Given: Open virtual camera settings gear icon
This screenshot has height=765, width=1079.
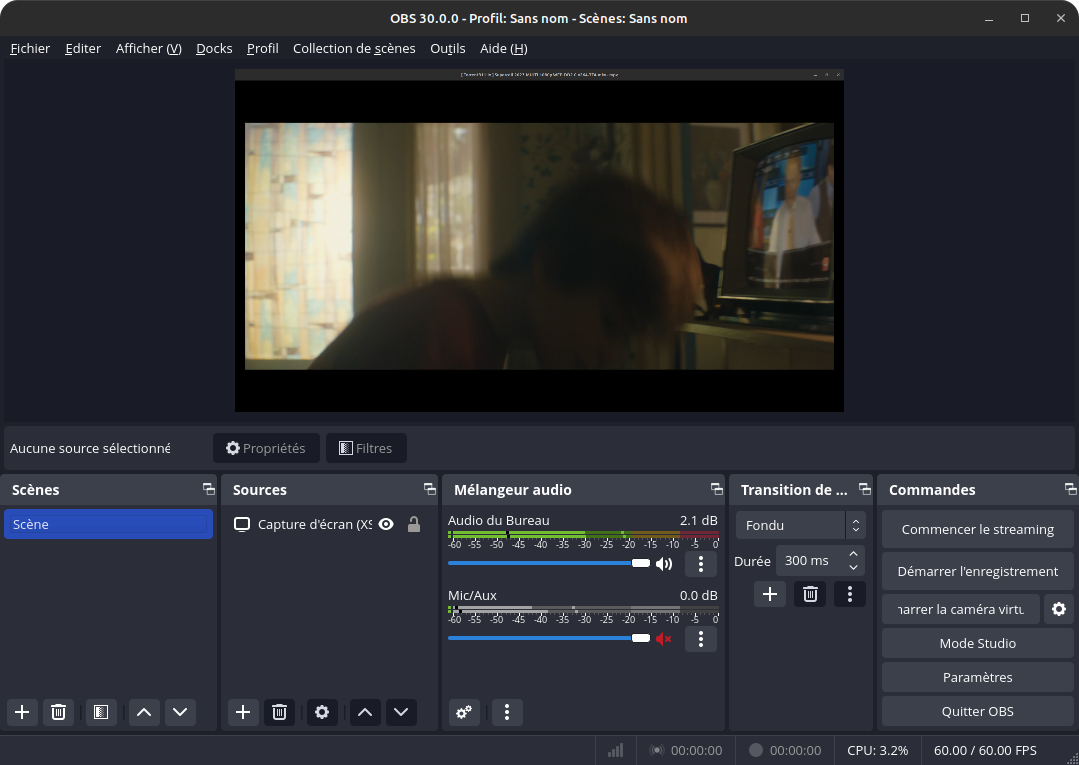Looking at the screenshot, I should (x=1058, y=609).
